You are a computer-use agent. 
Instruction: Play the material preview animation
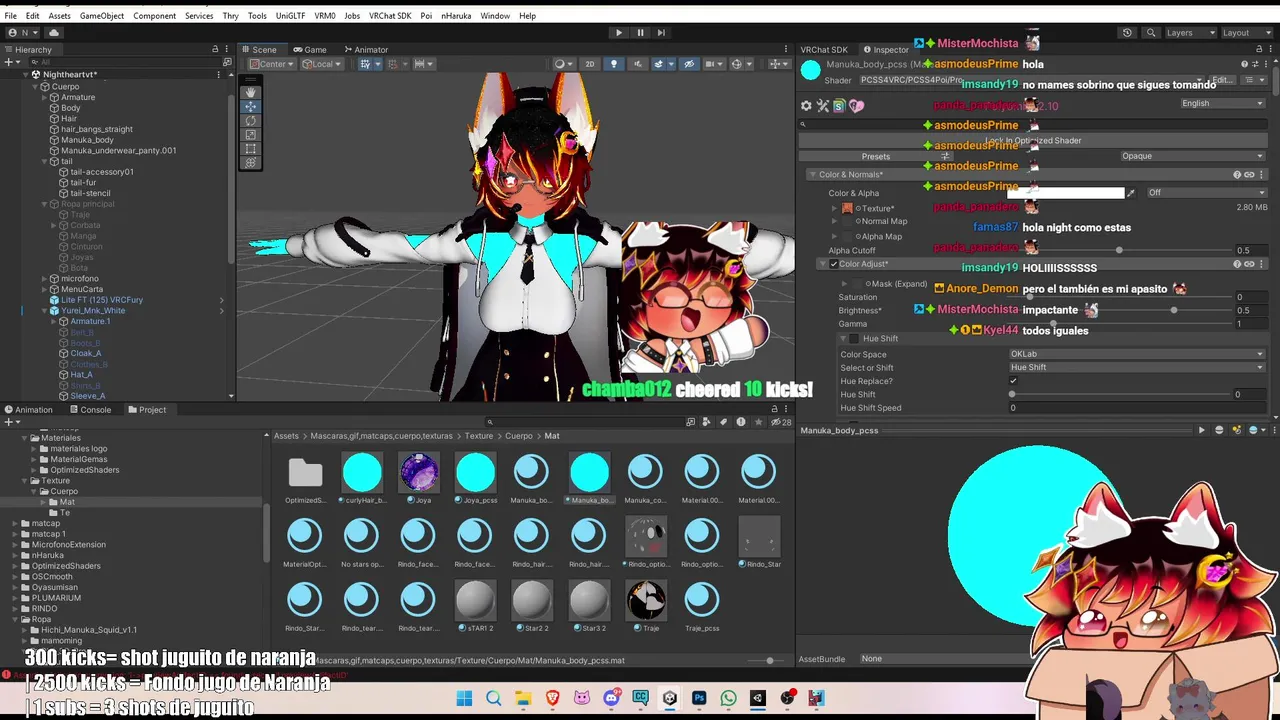point(1202,430)
